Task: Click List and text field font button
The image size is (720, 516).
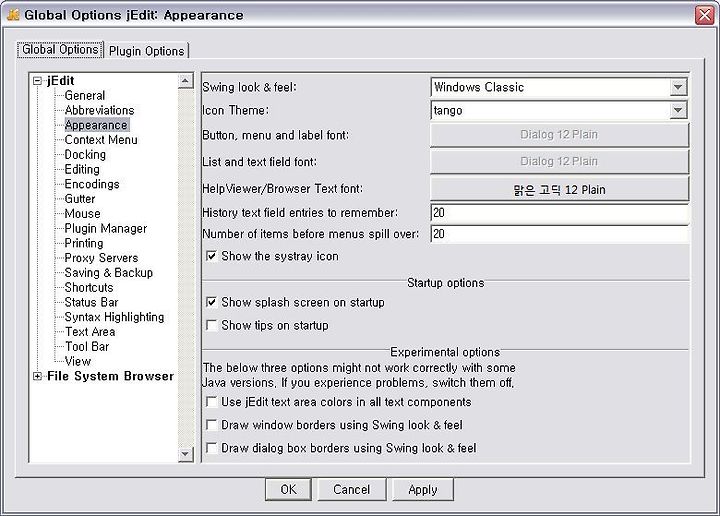Action: pyautogui.click(x=559, y=162)
